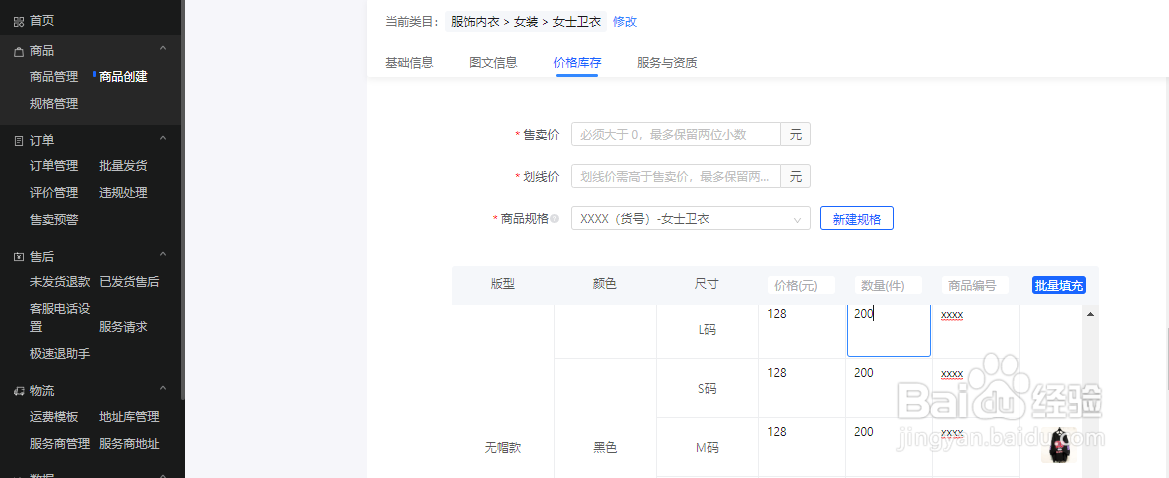Open the 商品规格 dropdown
1169x478 pixels.
pyautogui.click(x=690, y=219)
